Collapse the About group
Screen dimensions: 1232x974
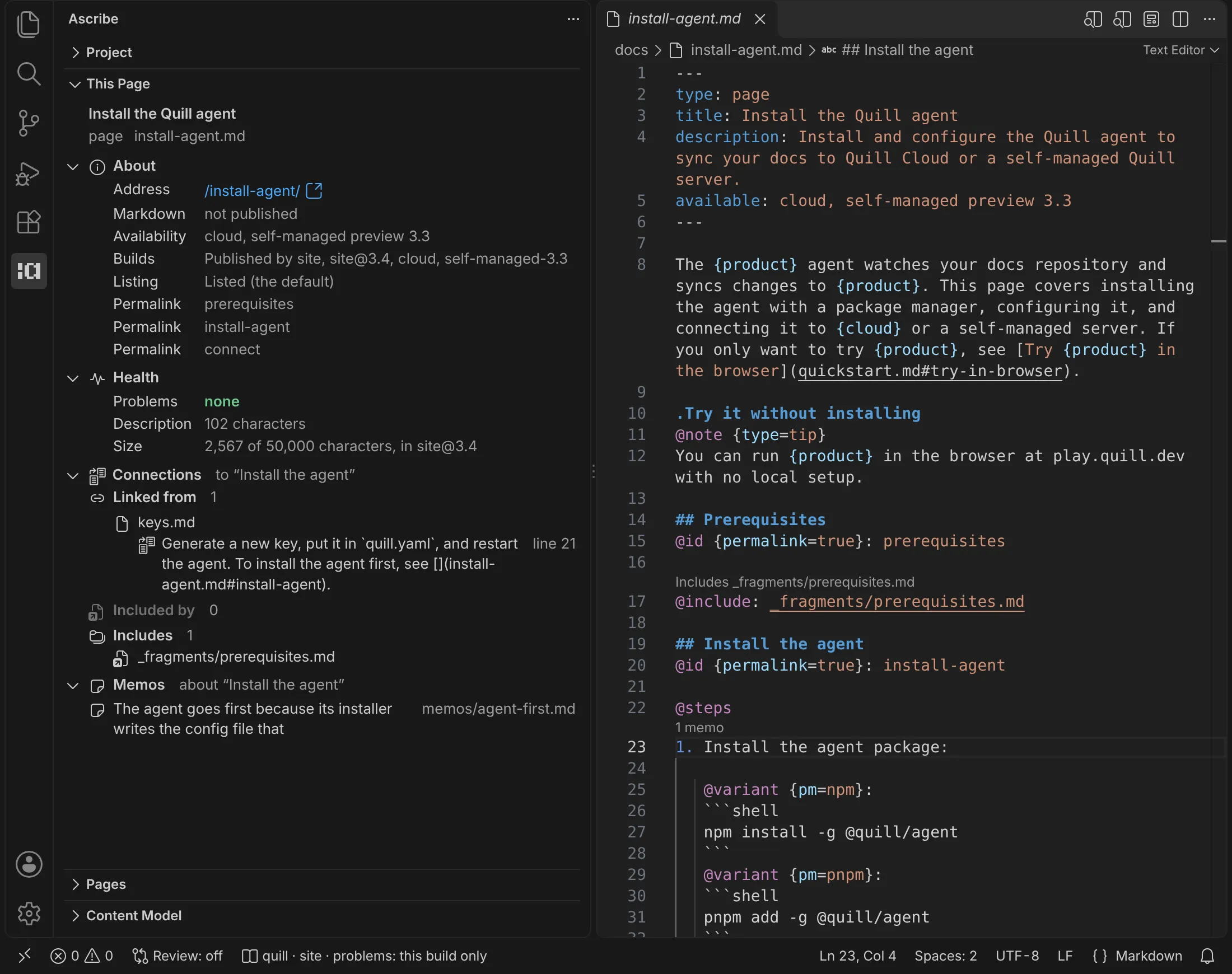click(73, 166)
